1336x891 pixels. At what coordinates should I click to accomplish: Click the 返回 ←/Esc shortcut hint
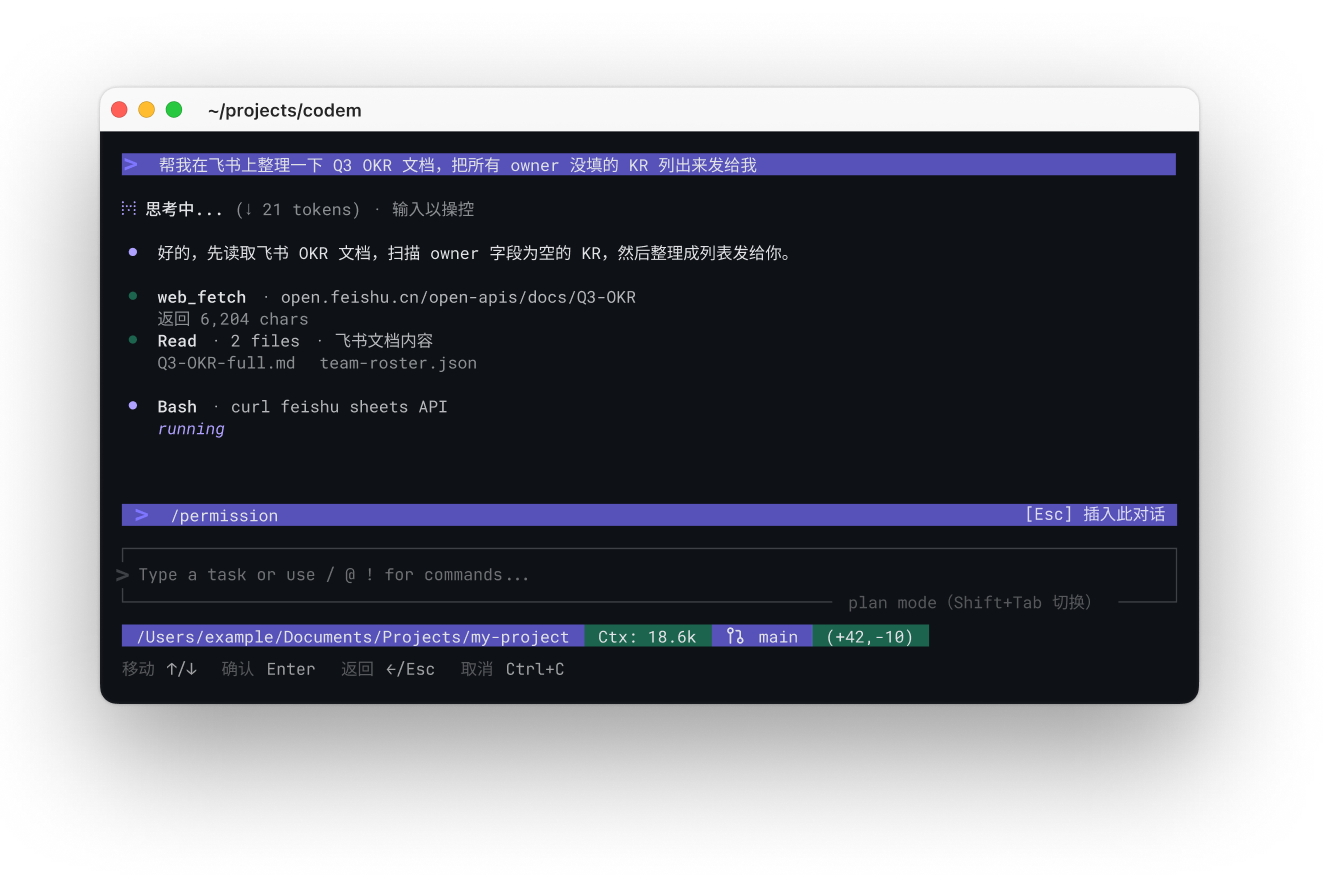point(388,669)
